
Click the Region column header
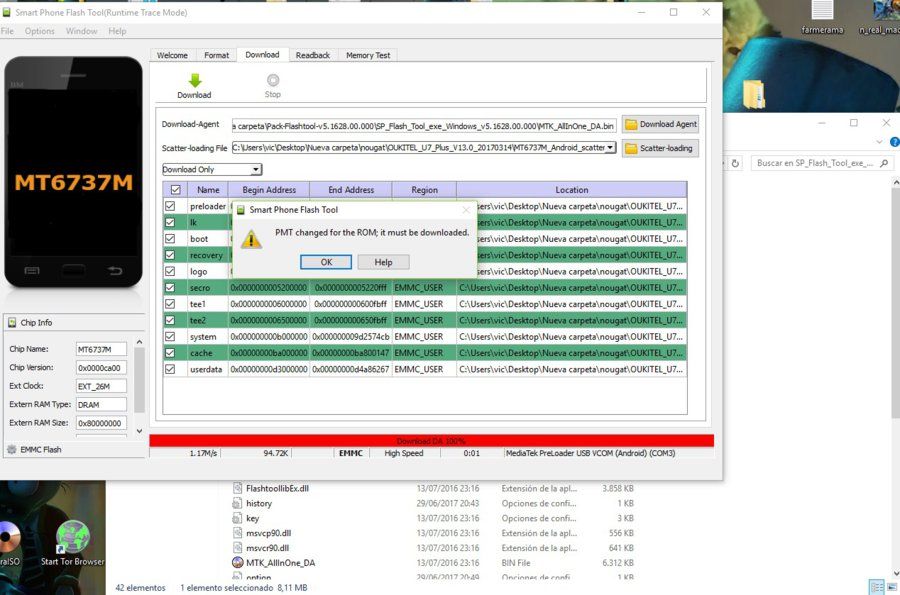[424, 189]
